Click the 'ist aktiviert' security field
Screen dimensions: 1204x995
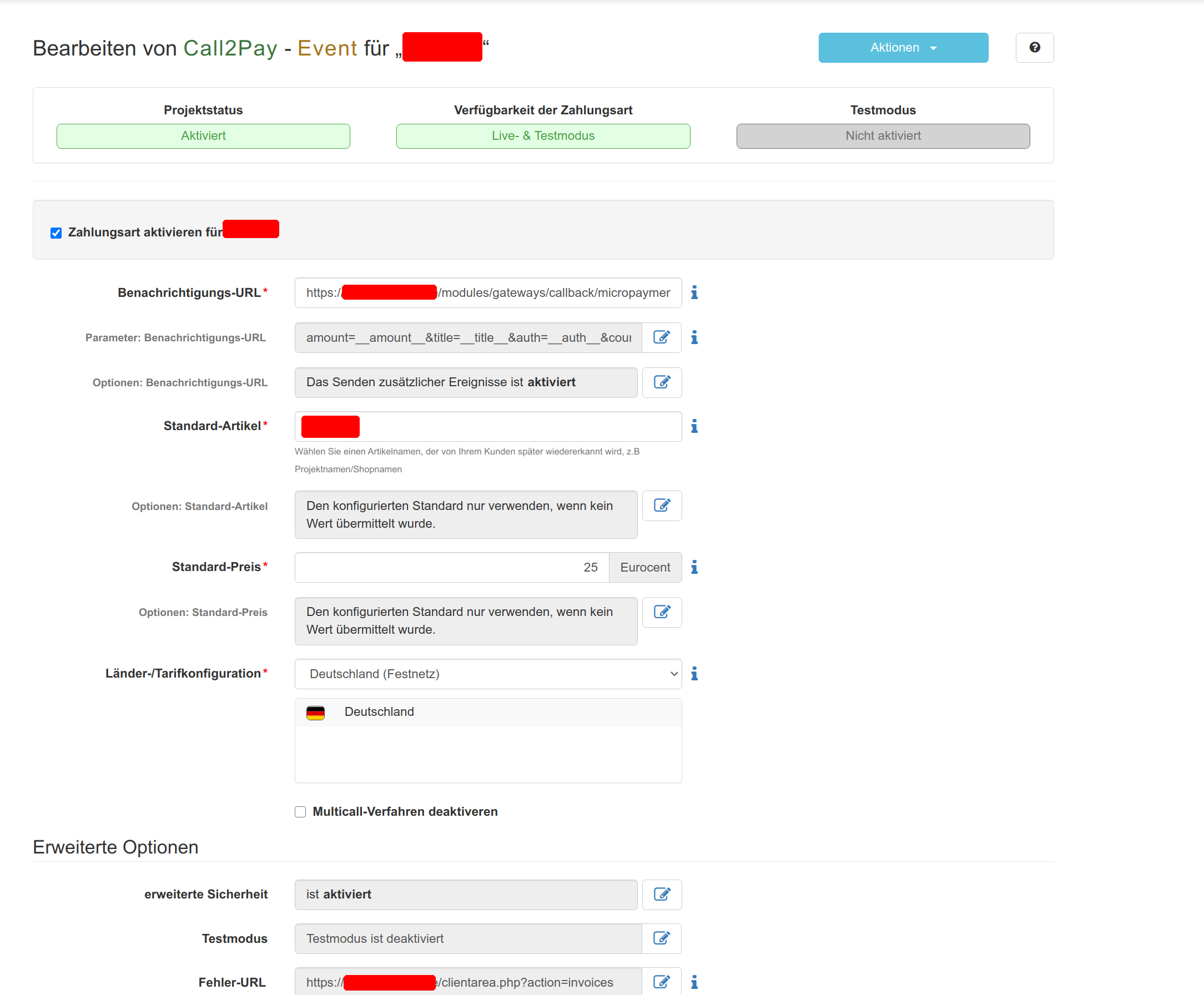(x=466, y=895)
